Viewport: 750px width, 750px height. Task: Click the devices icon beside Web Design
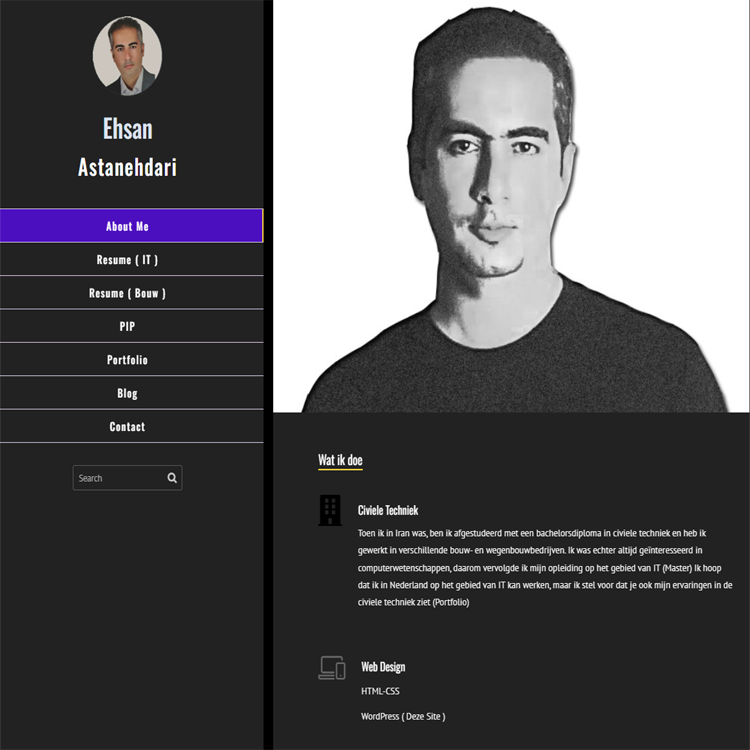pos(332,668)
